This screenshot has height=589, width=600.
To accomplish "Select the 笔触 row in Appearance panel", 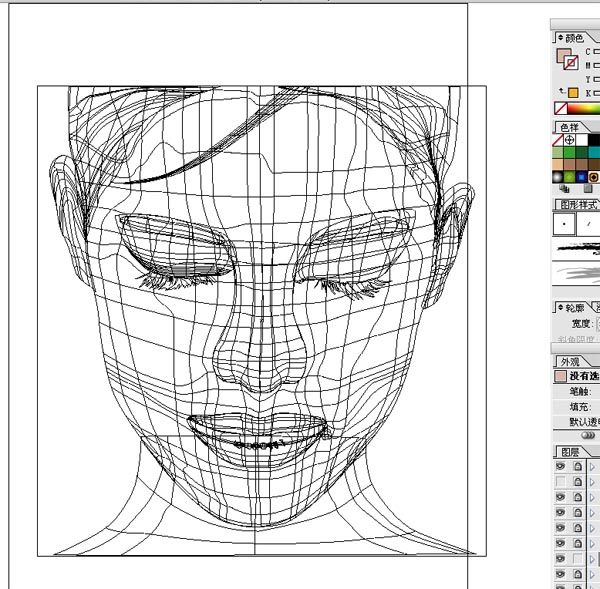I will click(x=576, y=392).
